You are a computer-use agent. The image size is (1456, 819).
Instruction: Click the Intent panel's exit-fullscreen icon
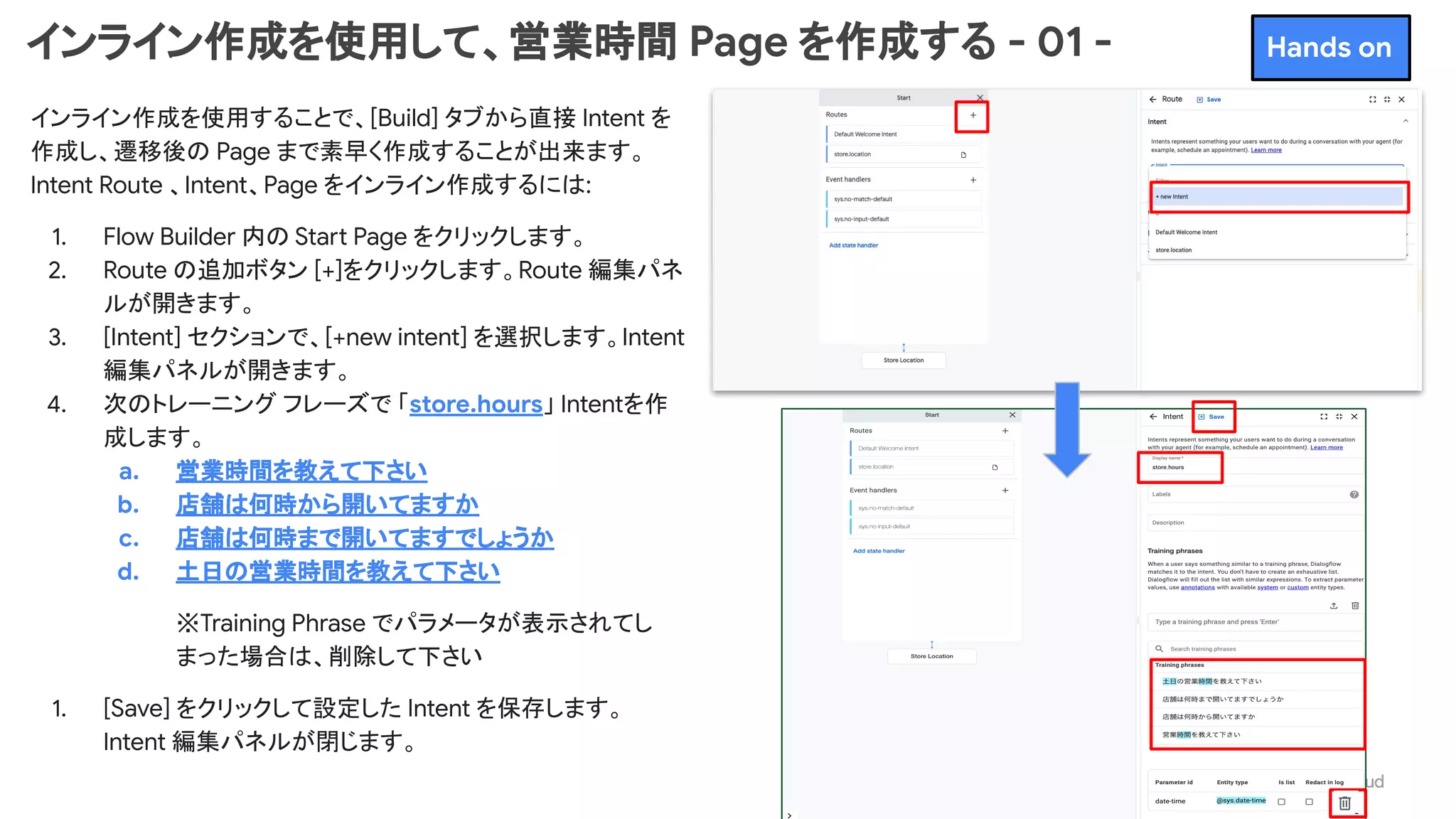(1339, 417)
